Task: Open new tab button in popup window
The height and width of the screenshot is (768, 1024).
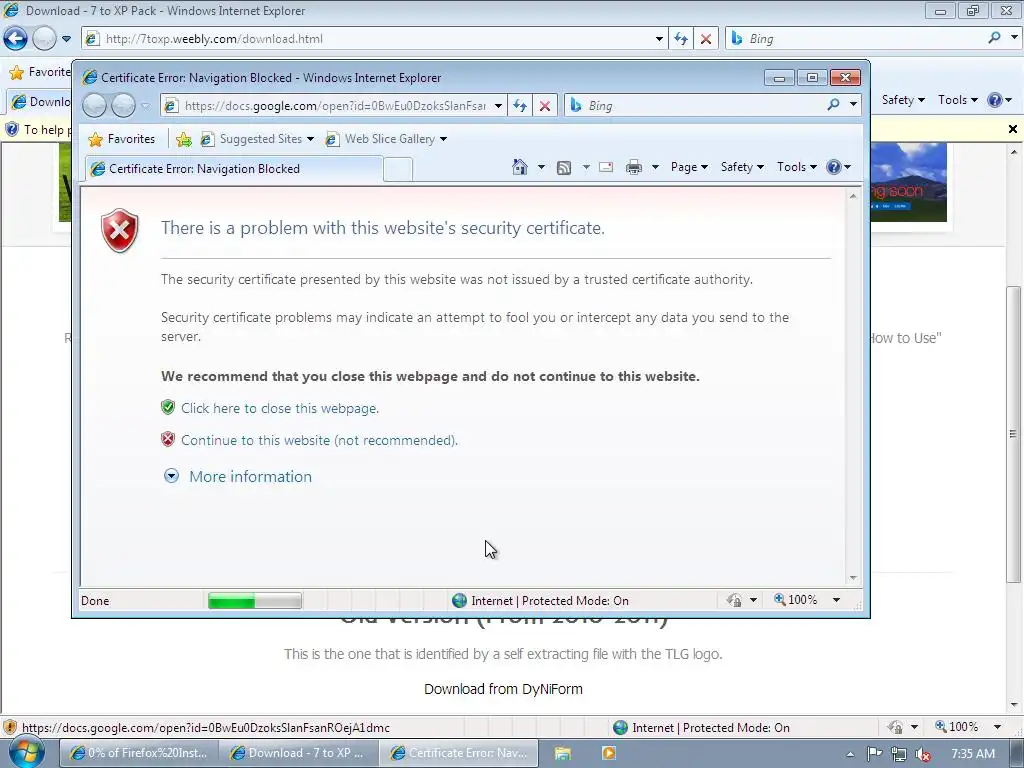Action: pyautogui.click(x=398, y=168)
